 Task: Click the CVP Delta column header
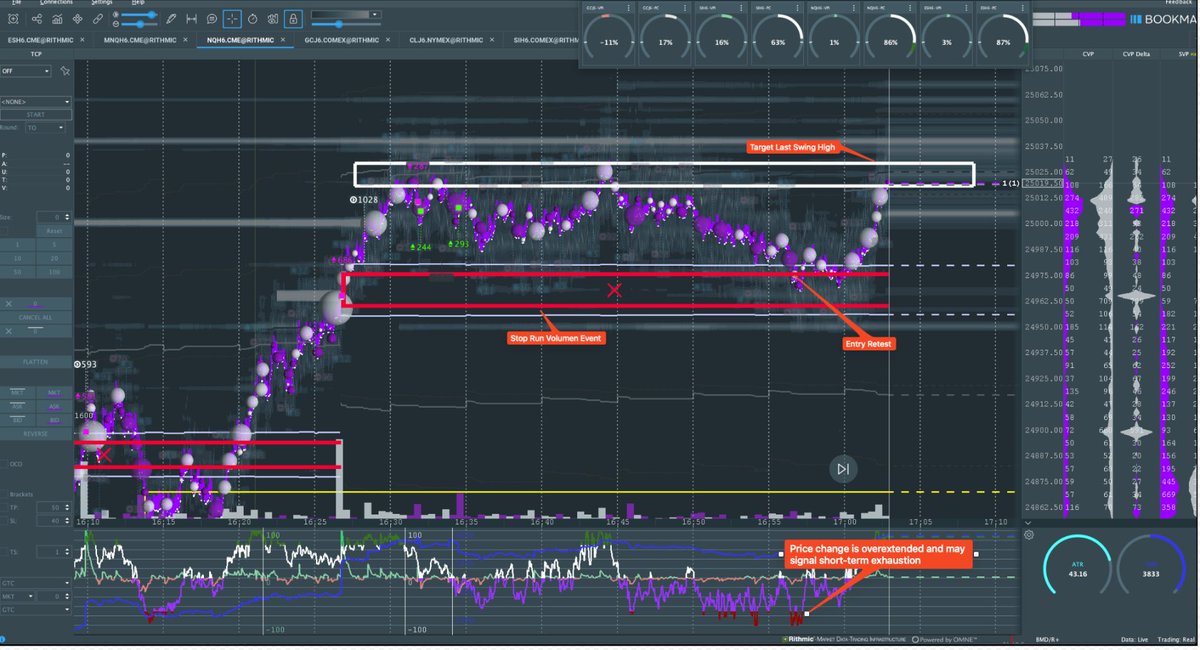coord(1136,53)
